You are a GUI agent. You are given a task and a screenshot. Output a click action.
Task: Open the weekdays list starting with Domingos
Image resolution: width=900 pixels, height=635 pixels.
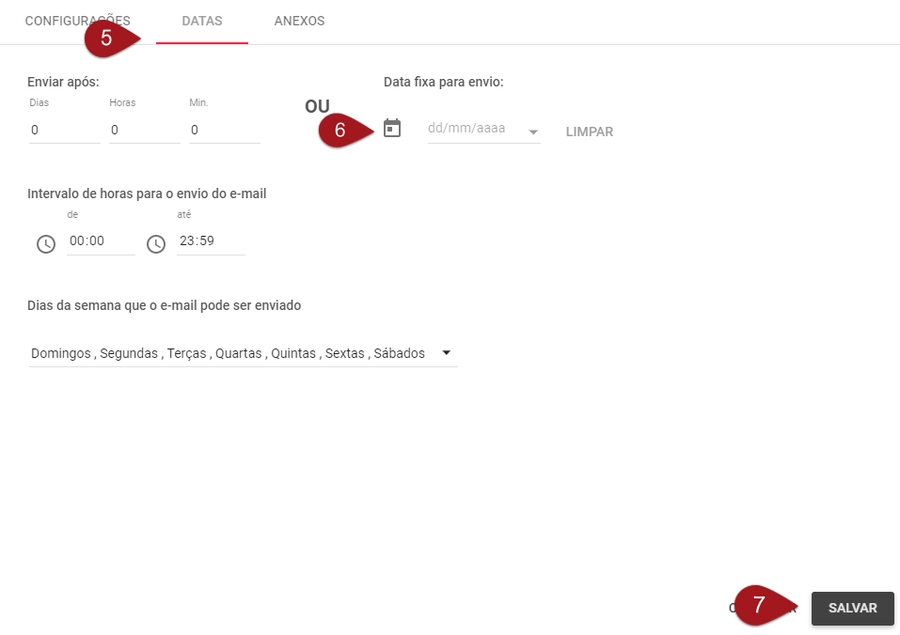point(228,353)
